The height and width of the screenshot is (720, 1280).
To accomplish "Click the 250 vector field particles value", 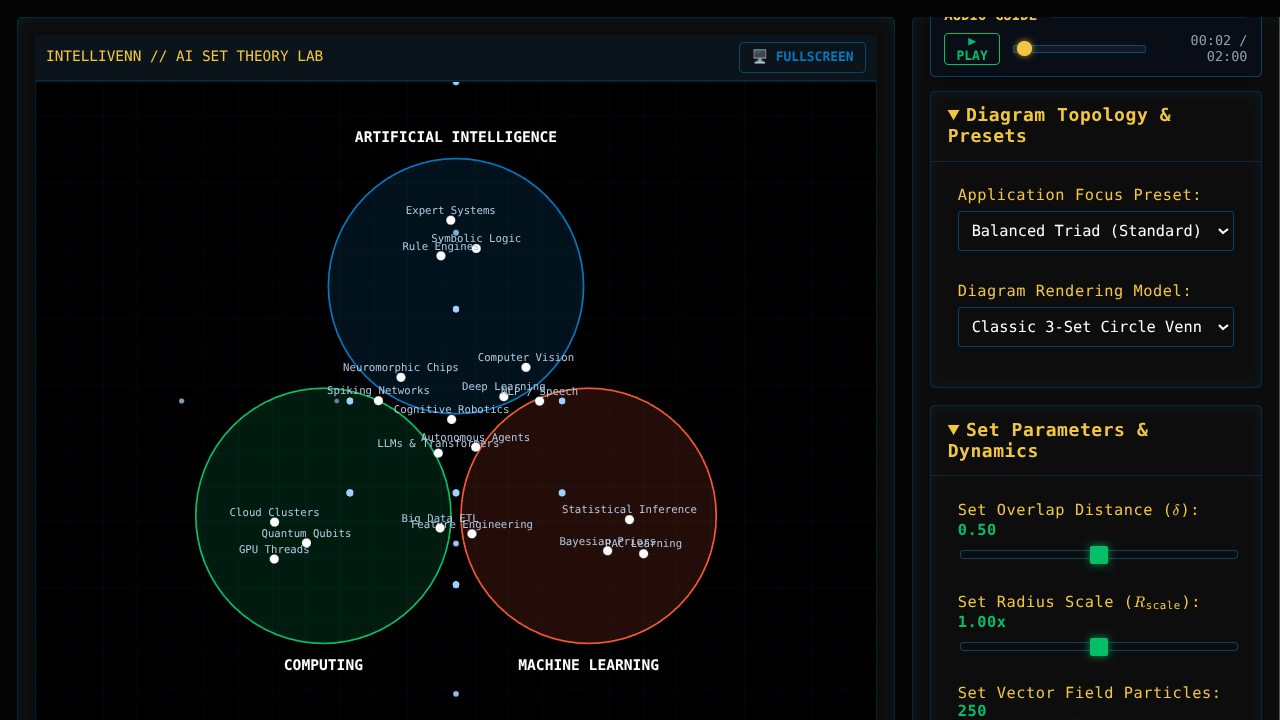I will pyautogui.click(x=972, y=711).
